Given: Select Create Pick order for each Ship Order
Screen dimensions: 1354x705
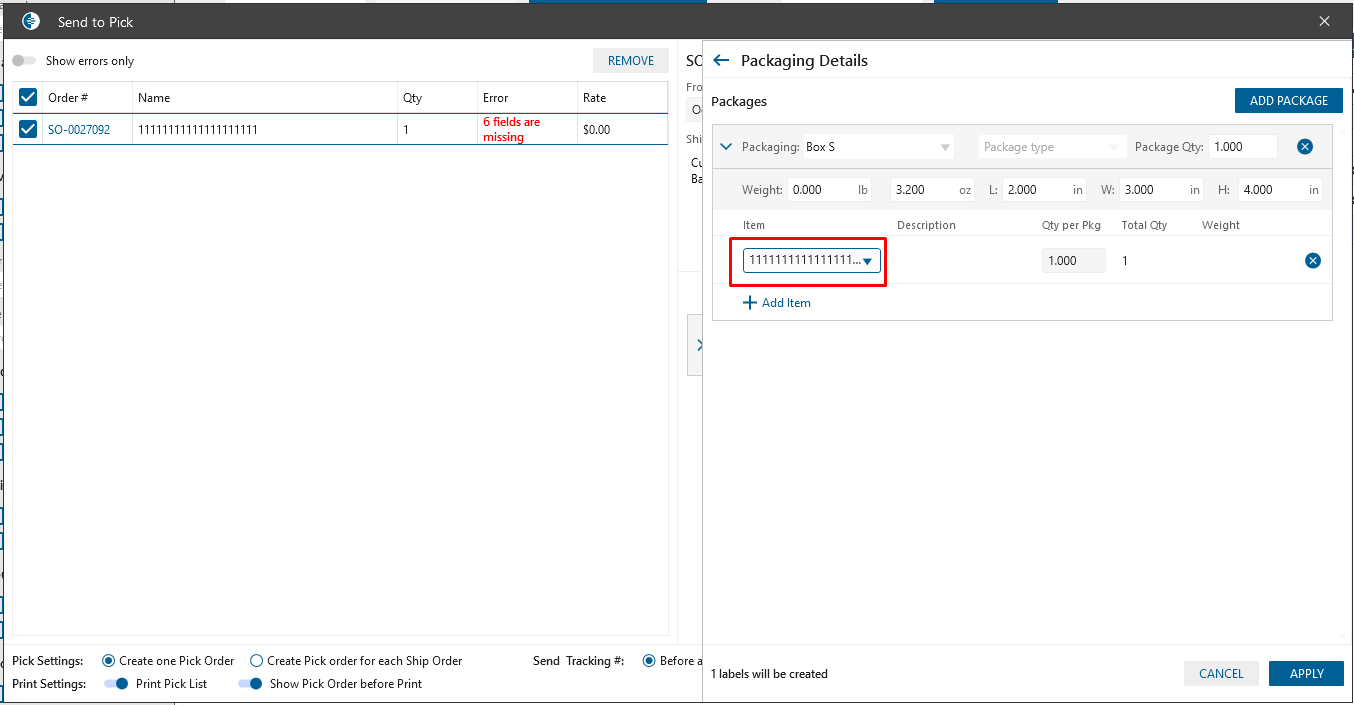Looking at the screenshot, I should [x=256, y=661].
